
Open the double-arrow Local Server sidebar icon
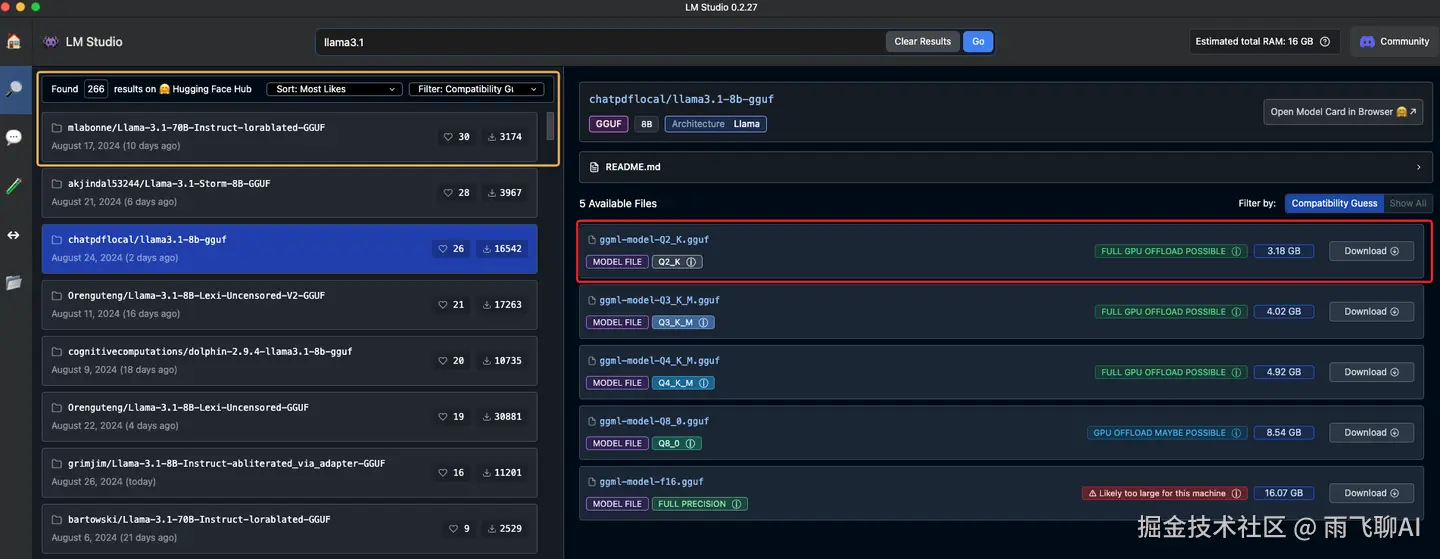(x=14, y=235)
